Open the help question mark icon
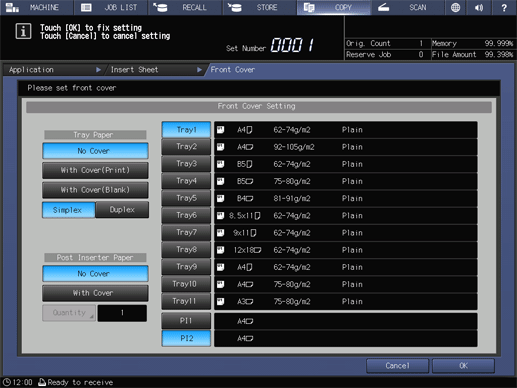Image resolution: width=517 pixels, height=388 pixels. 504,7
